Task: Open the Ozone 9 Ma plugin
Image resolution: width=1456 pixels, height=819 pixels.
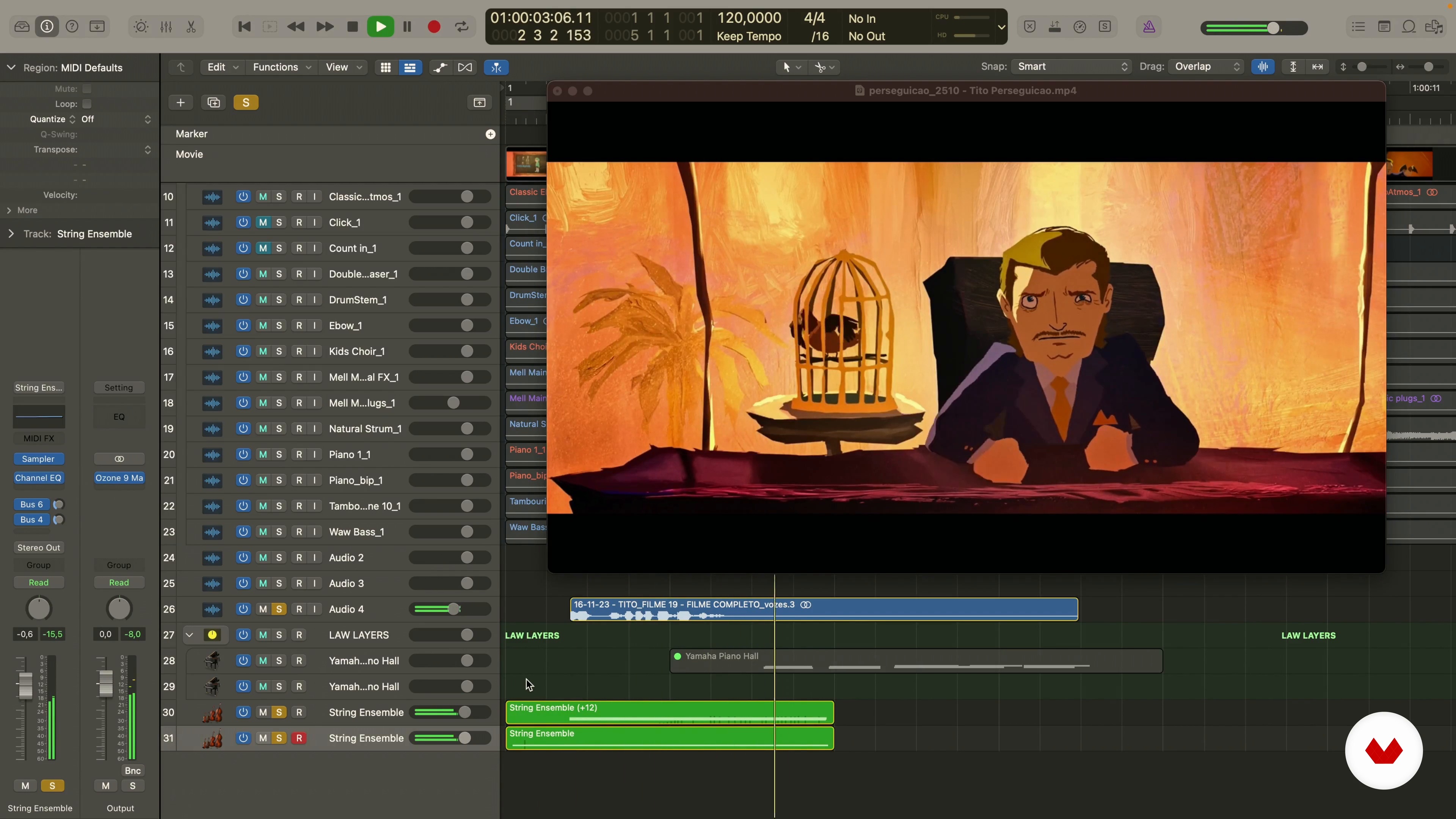Action: click(119, 478)
